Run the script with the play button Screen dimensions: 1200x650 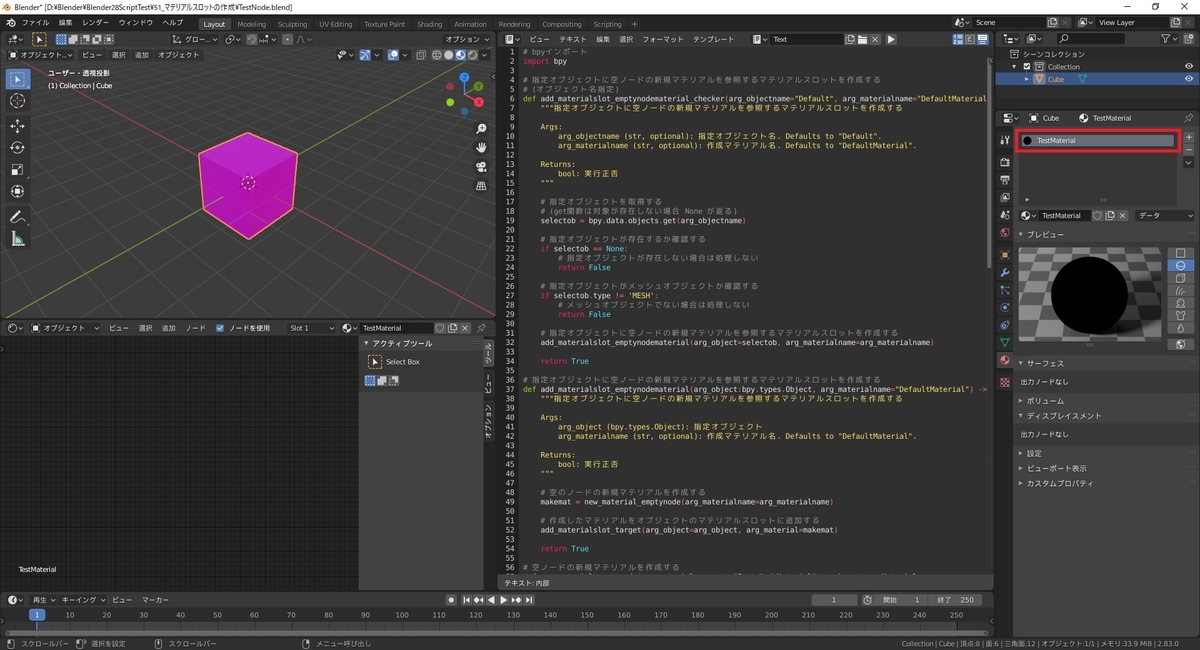[891, 39]
